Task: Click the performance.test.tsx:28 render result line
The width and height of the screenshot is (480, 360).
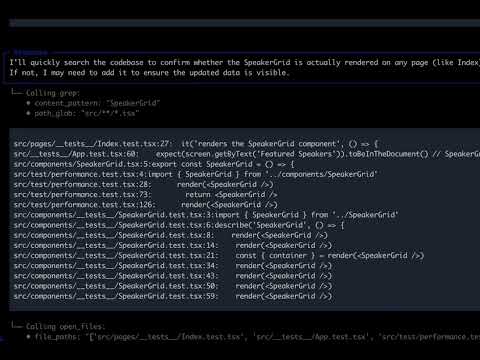Action: [x=144, y=185]
